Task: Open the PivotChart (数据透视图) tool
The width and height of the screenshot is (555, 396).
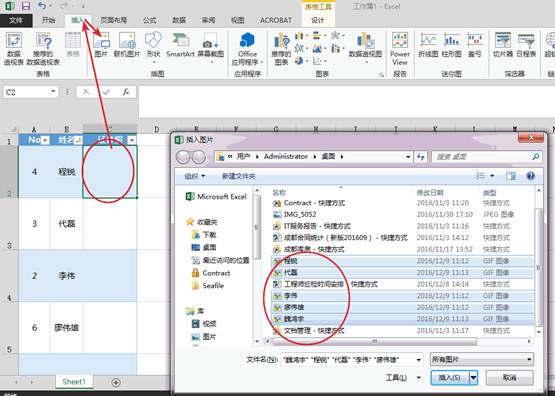Action: pos(365,48)
